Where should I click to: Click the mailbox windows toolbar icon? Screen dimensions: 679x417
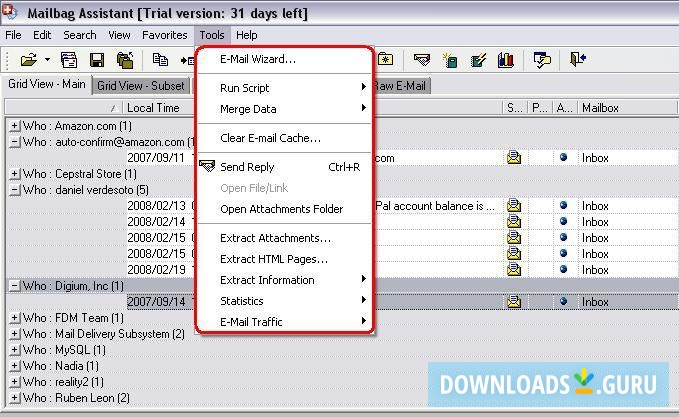pos(69,60)
